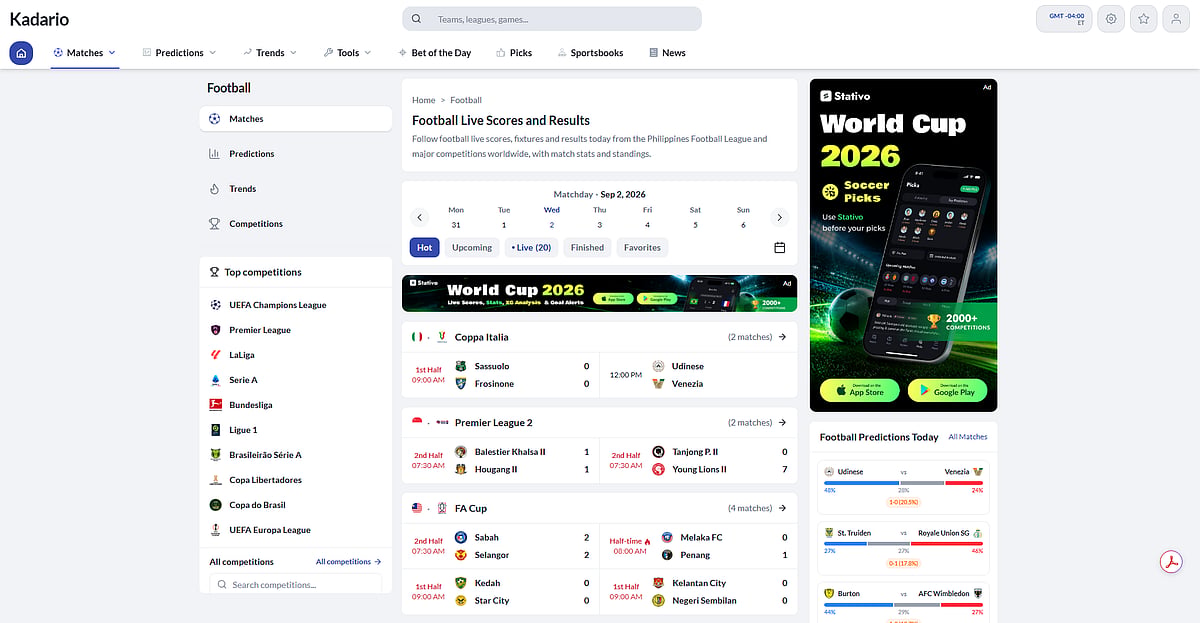
Task: Open the user account icon
Action: click(x=1176, y=19)
